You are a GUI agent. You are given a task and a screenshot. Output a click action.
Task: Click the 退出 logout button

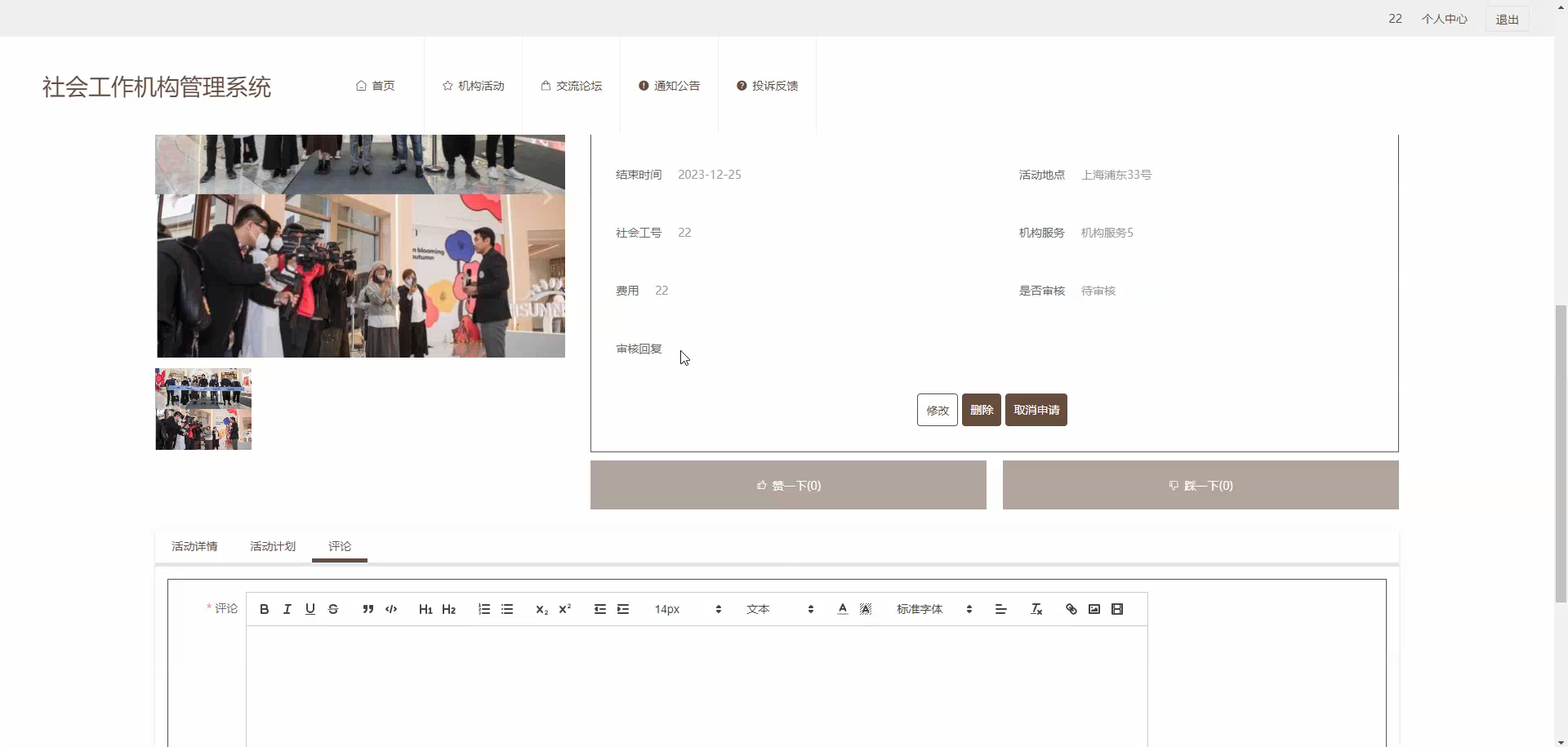pos(1508,19)
